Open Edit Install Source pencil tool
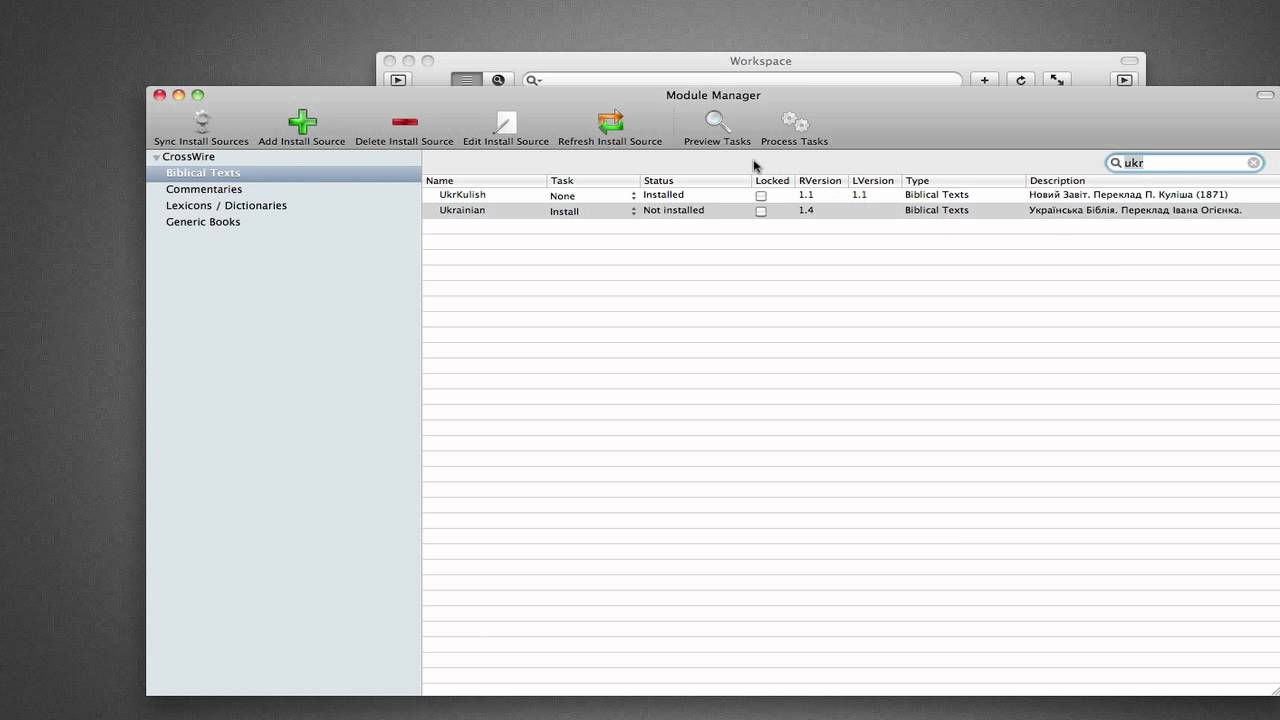The width and height of the screenshot is (1280, 720). (x=506, y=122)
